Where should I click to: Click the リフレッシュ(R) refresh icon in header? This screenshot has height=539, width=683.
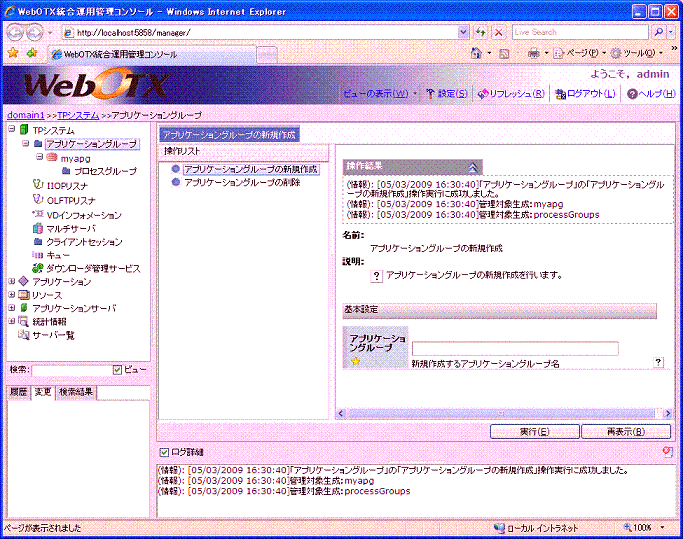click(x=481, y=94)
